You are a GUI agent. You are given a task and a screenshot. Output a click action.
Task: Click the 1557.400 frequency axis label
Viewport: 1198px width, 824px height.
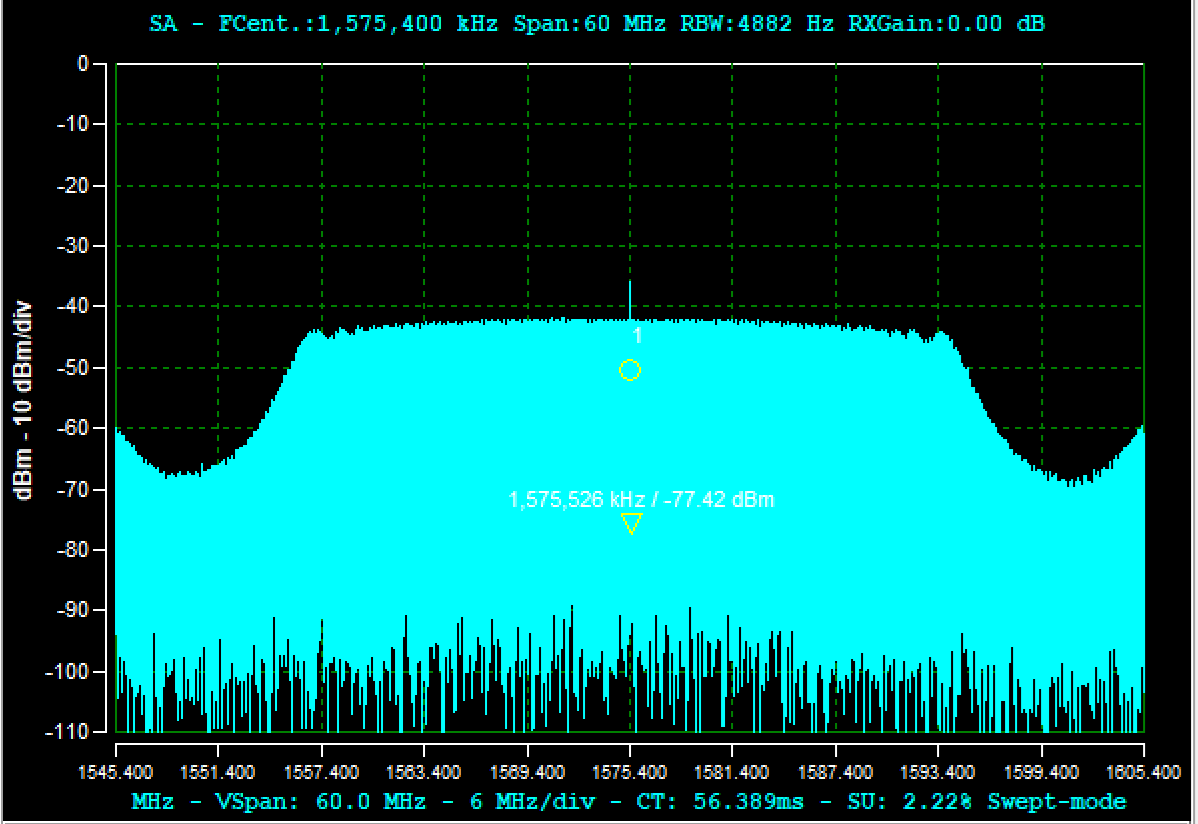pos(322,772)
